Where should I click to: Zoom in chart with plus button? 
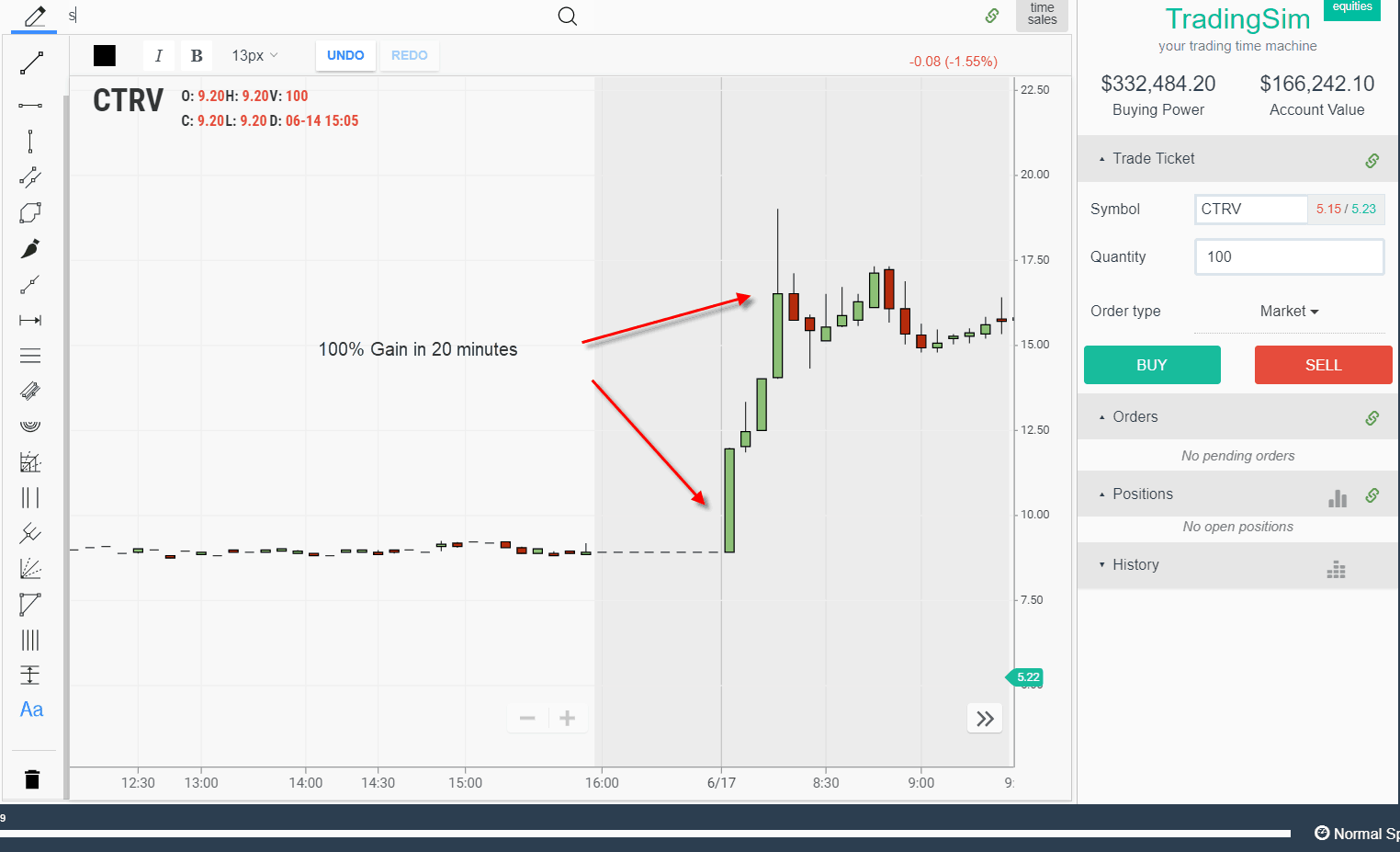click(x=568, y=718)
